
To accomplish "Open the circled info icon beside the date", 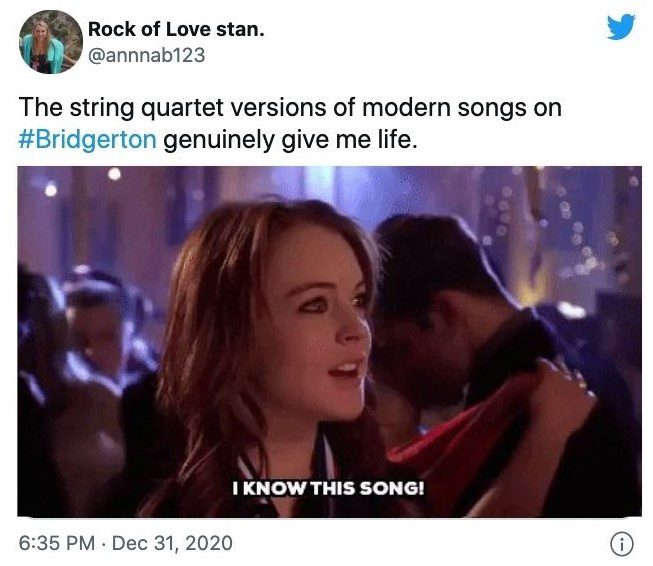I will tap(621, 544).
